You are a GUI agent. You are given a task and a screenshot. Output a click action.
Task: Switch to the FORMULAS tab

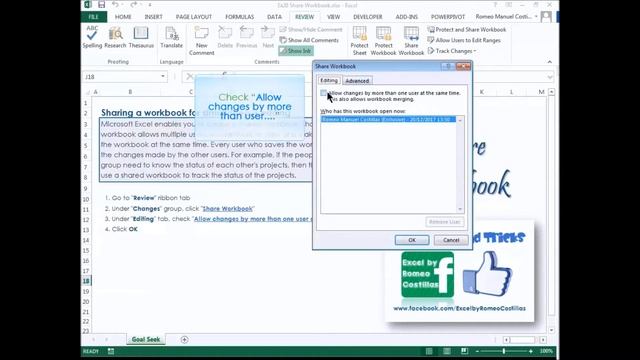pos(239,17)
